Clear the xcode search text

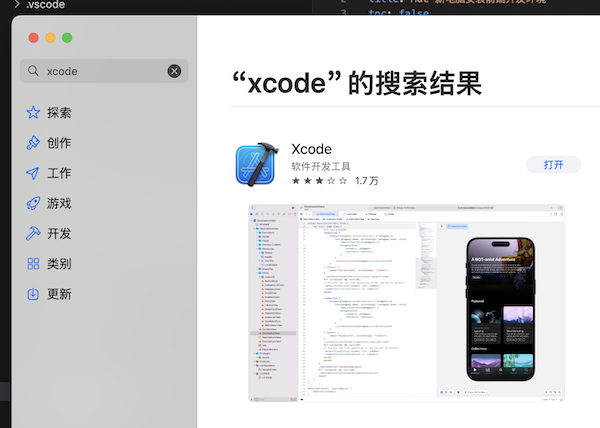(174, 71)
